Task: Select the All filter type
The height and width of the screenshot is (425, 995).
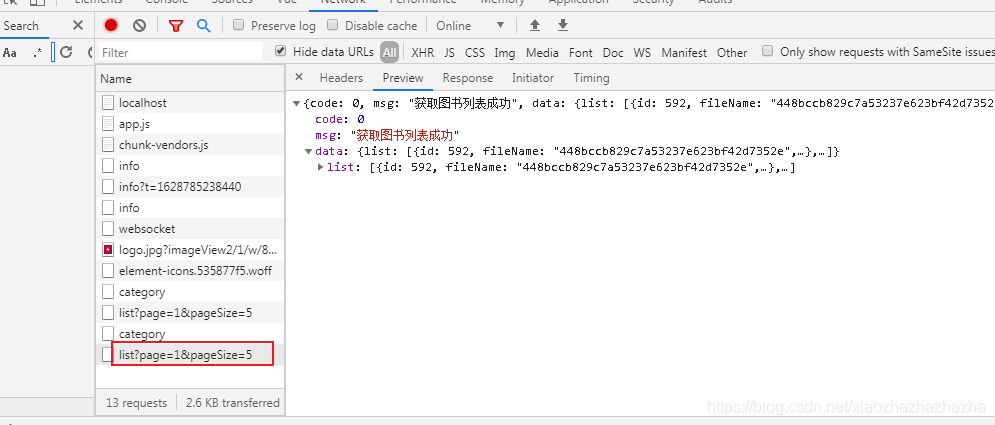Action: point(390,53)
